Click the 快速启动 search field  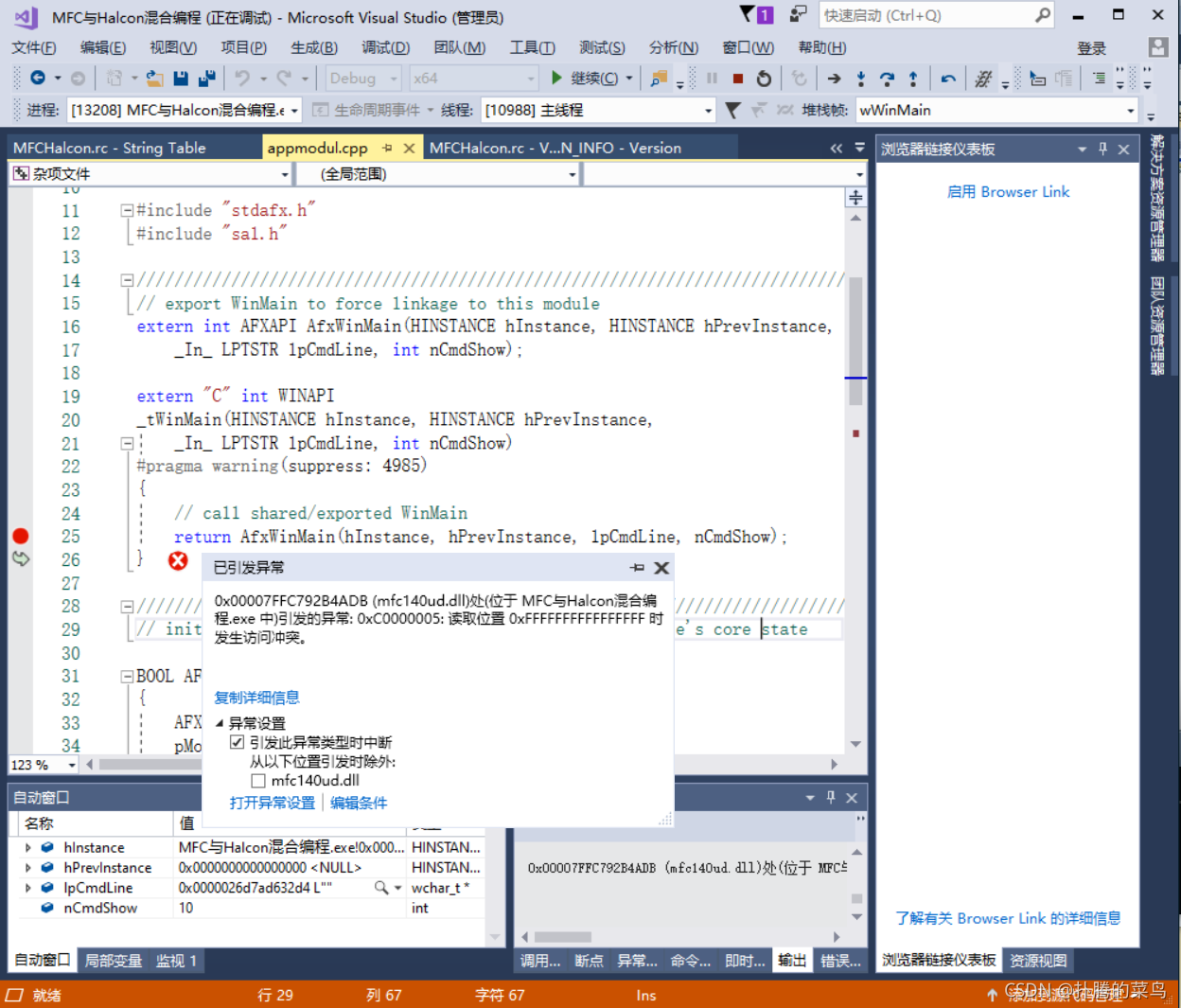click(937, 15)
